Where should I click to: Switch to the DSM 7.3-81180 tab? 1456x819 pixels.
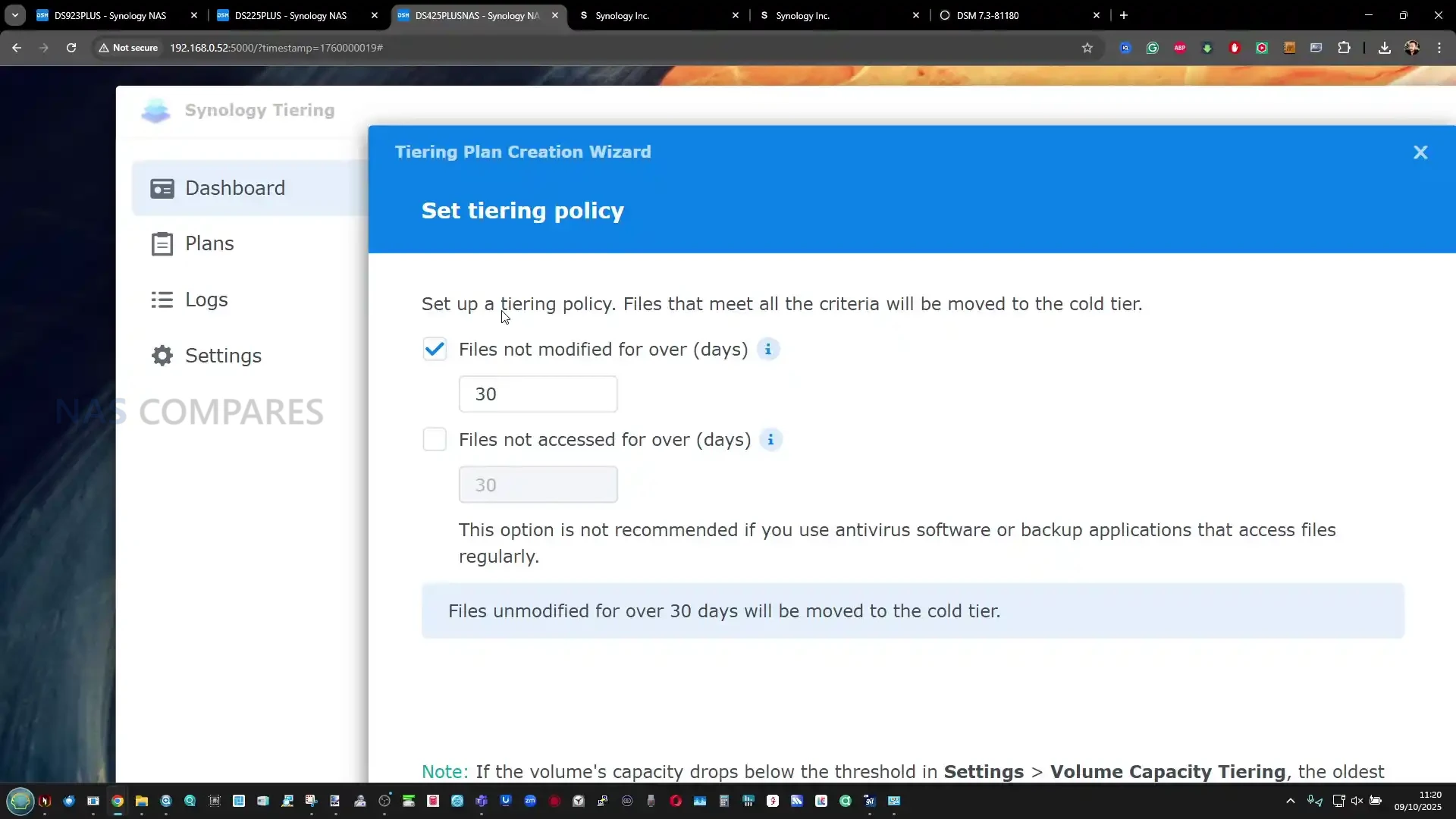987,15
